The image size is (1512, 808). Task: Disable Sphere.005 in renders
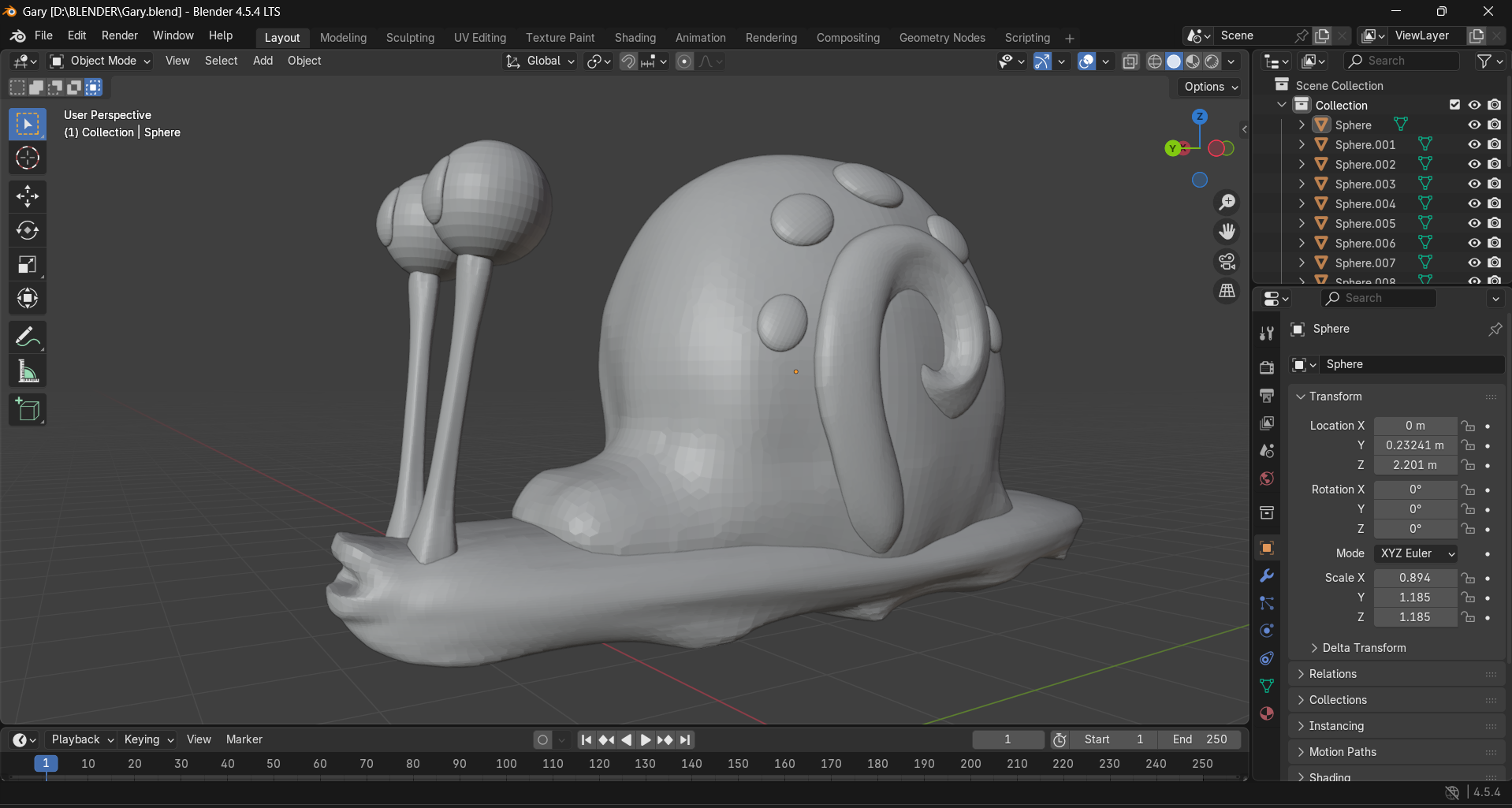1495,223
